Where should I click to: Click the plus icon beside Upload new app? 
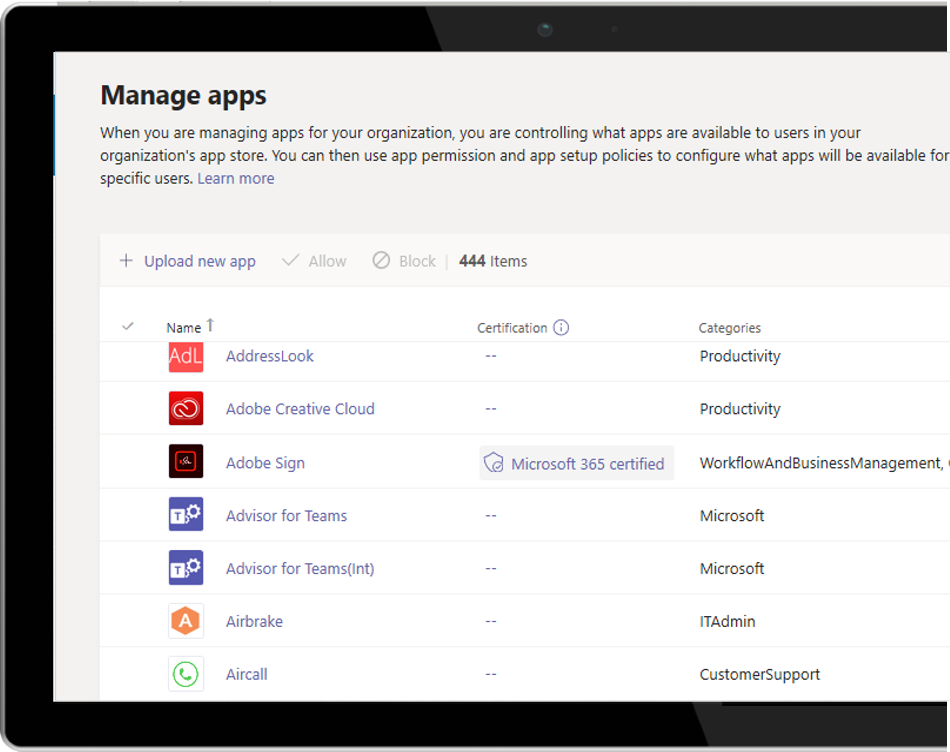(126, 261)
